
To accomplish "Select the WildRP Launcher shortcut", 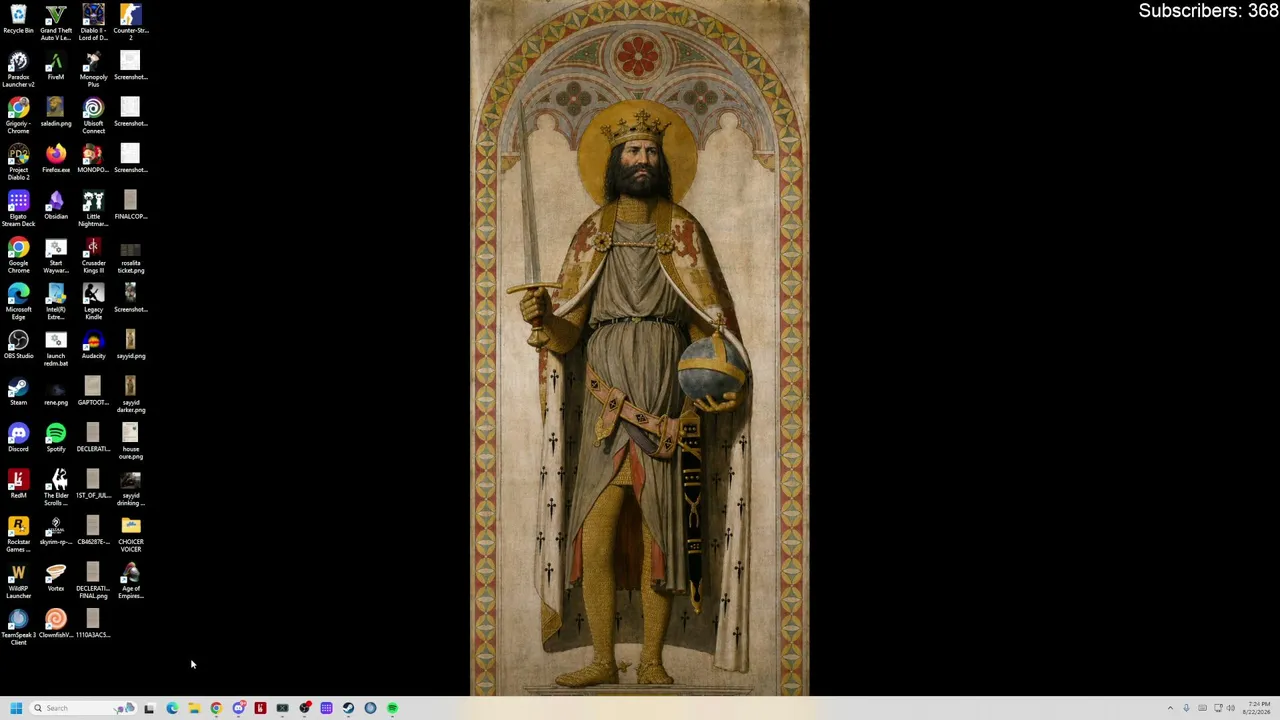I will click(x=18, y=581).
